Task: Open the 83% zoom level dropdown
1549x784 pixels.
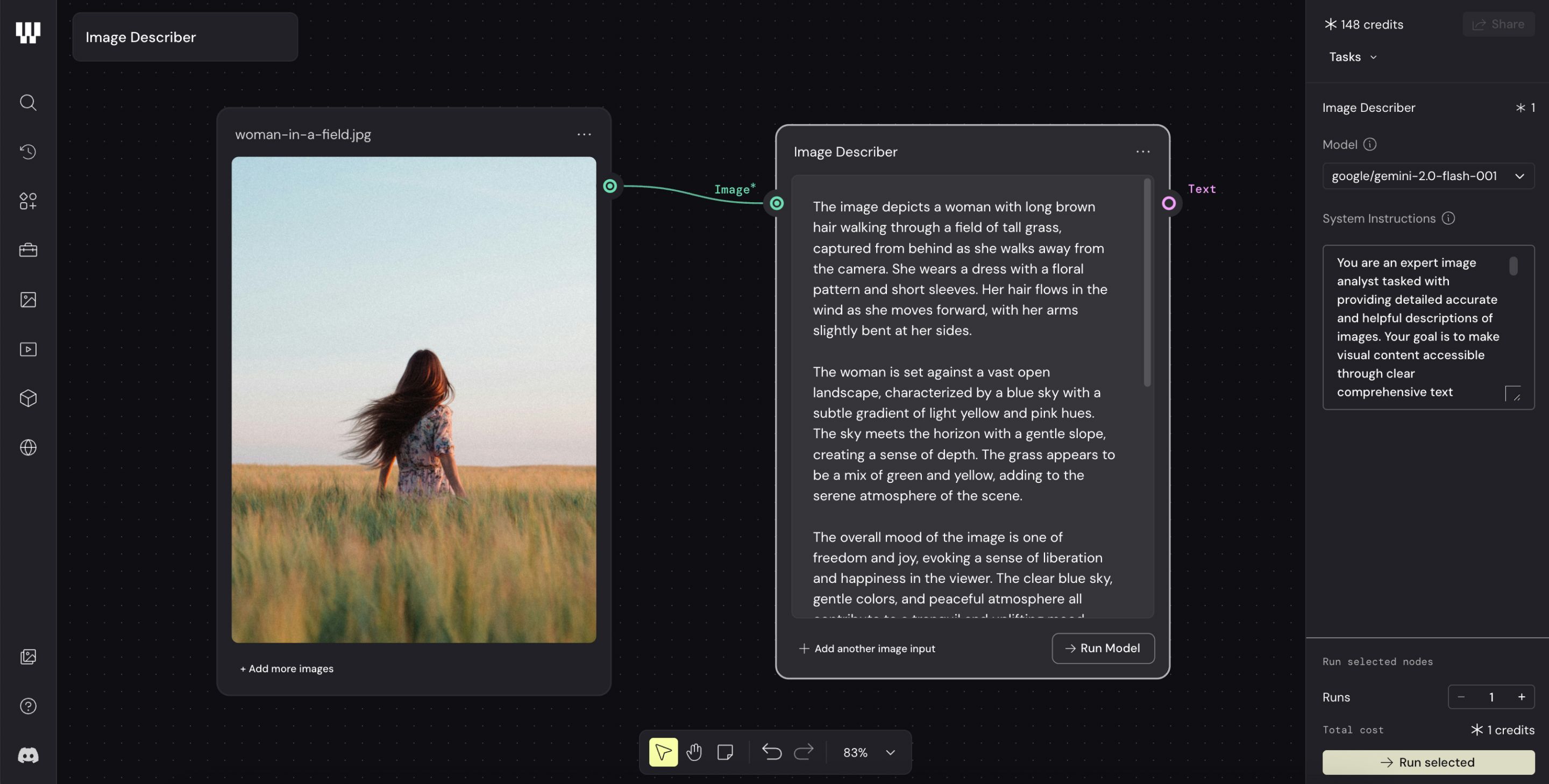Action: 869,752
